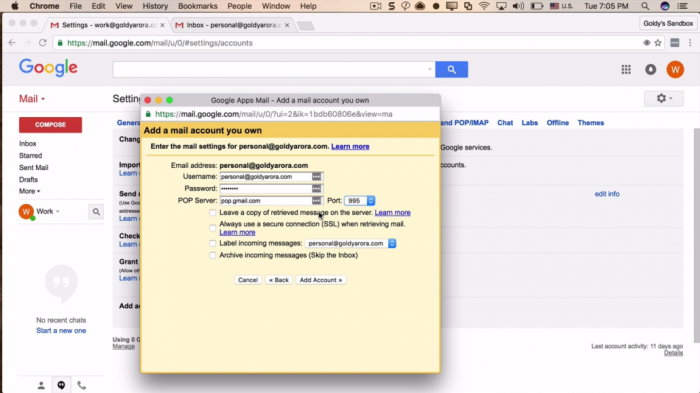Viewport: 700px width, 393px height.
Task: Open the Chat settings tab
Action: 505,123
